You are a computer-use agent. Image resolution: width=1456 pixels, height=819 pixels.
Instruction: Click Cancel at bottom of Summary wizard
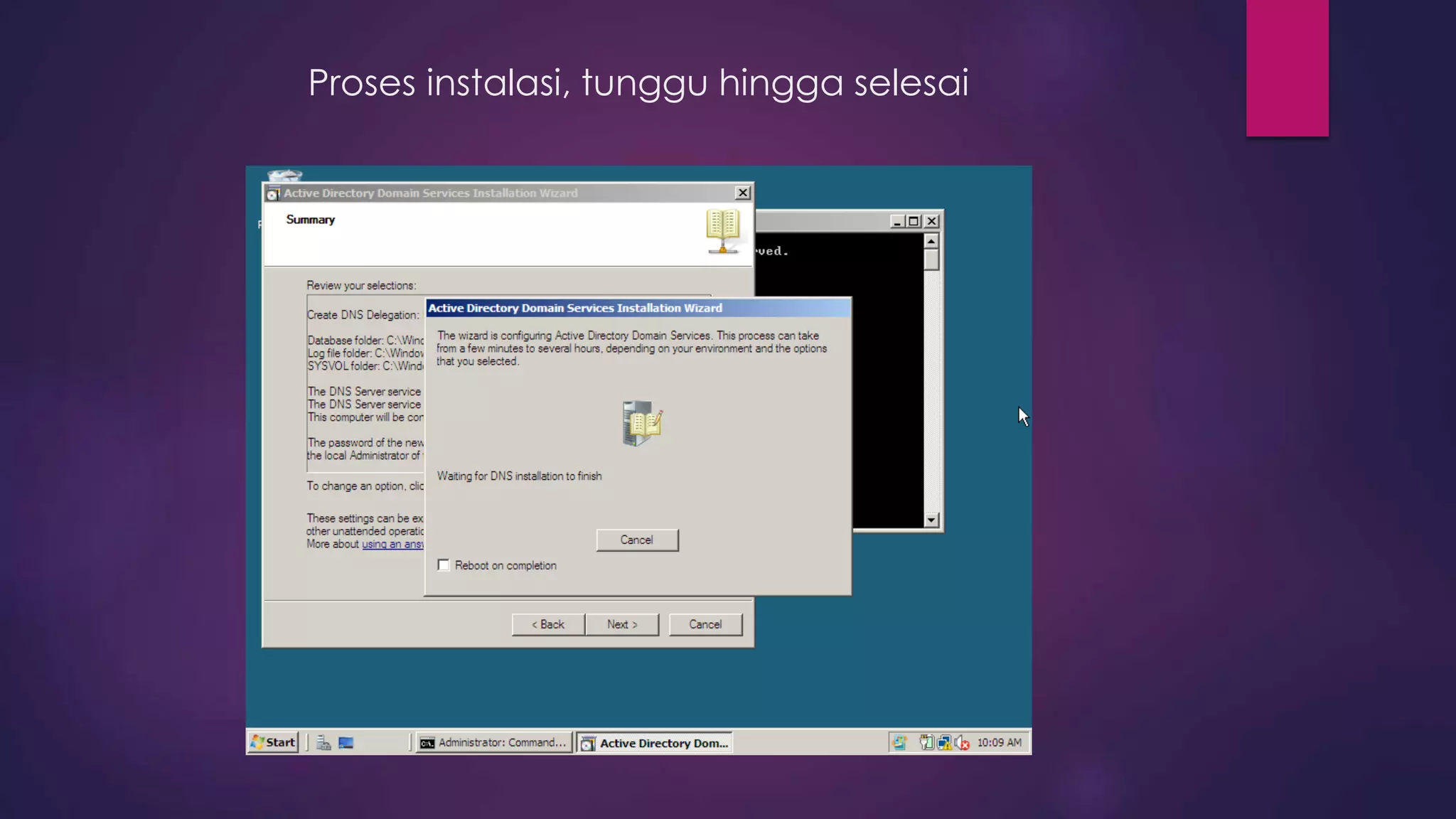pos(705,624)
